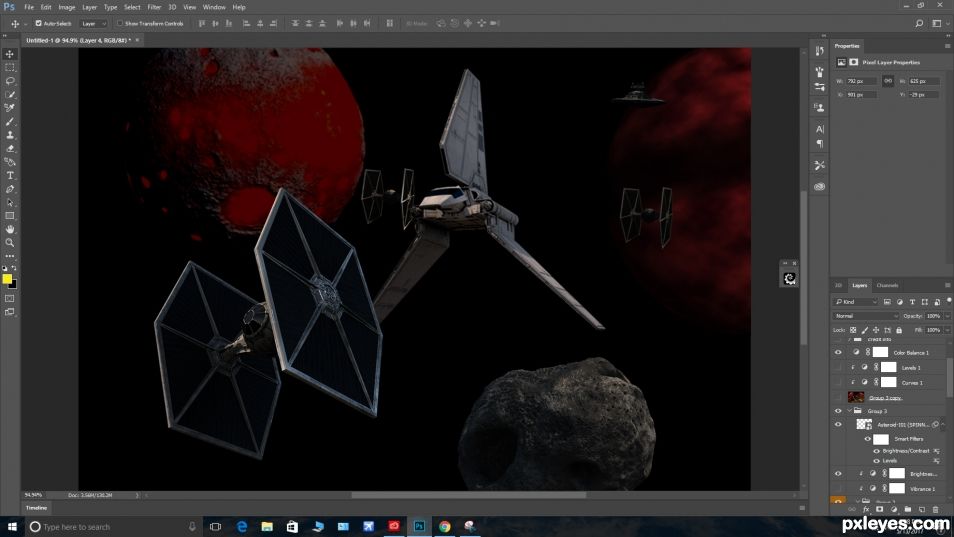Switch to the Channels tab

pyautogui.click(x=887, y=285)
